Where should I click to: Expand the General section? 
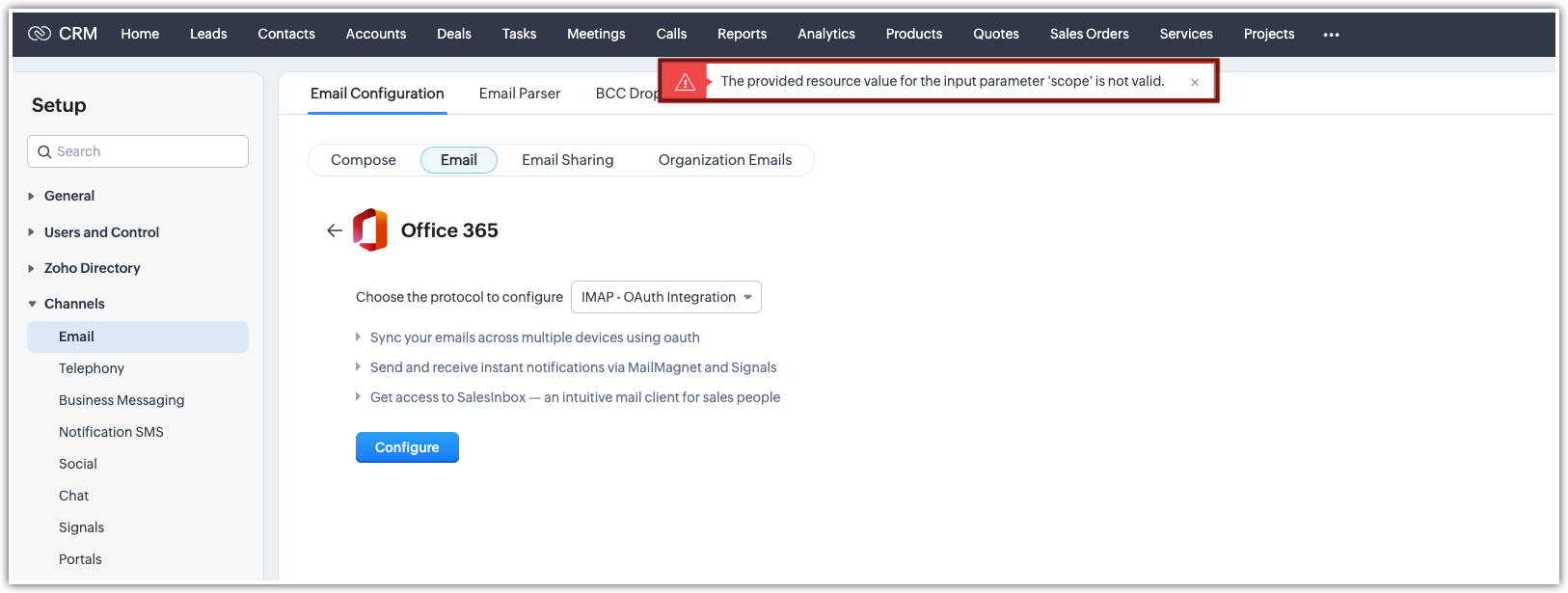point(32,196)
